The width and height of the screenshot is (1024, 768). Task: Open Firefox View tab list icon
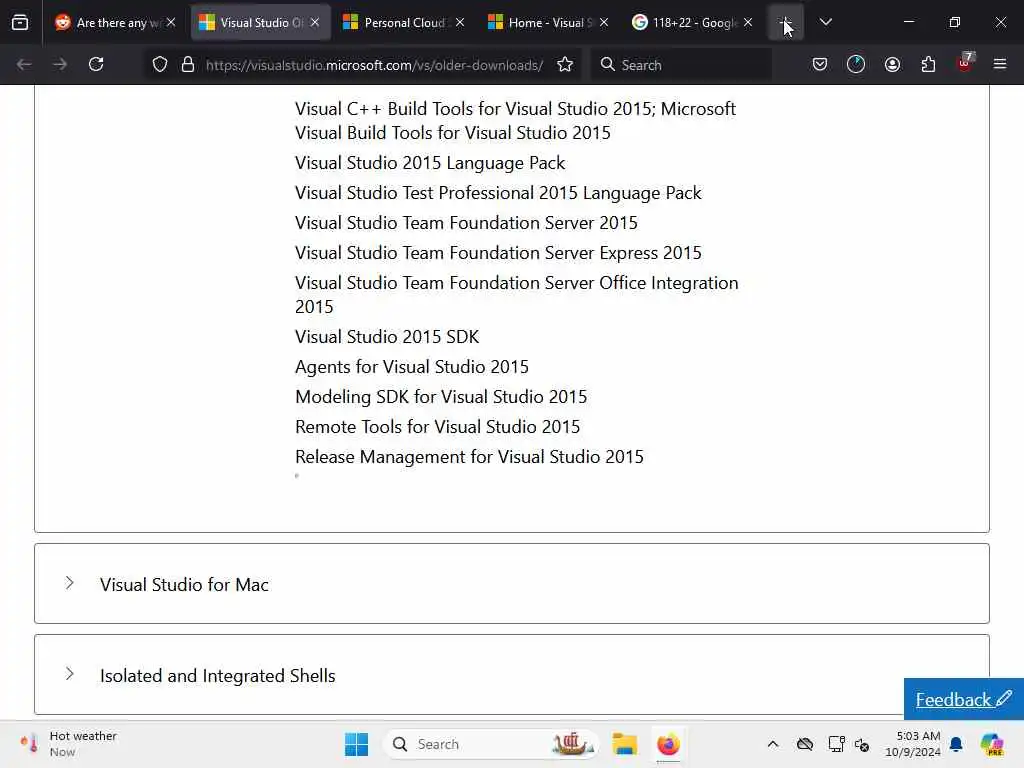point(20,22)
